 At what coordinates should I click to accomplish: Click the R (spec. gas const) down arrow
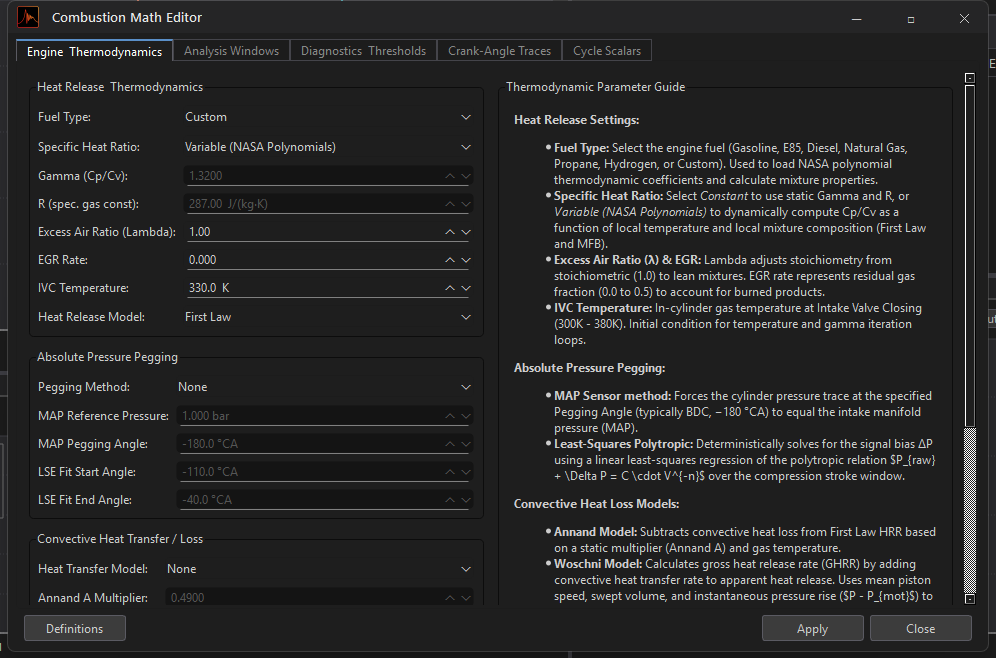click(x=466, y=204)
